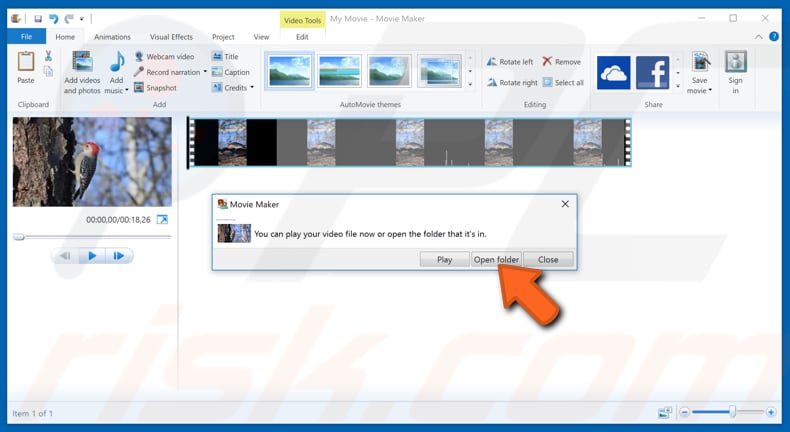Zoom in time scale plus button
The width and height of the screenshot is (790, 432).
coord(771,412)
